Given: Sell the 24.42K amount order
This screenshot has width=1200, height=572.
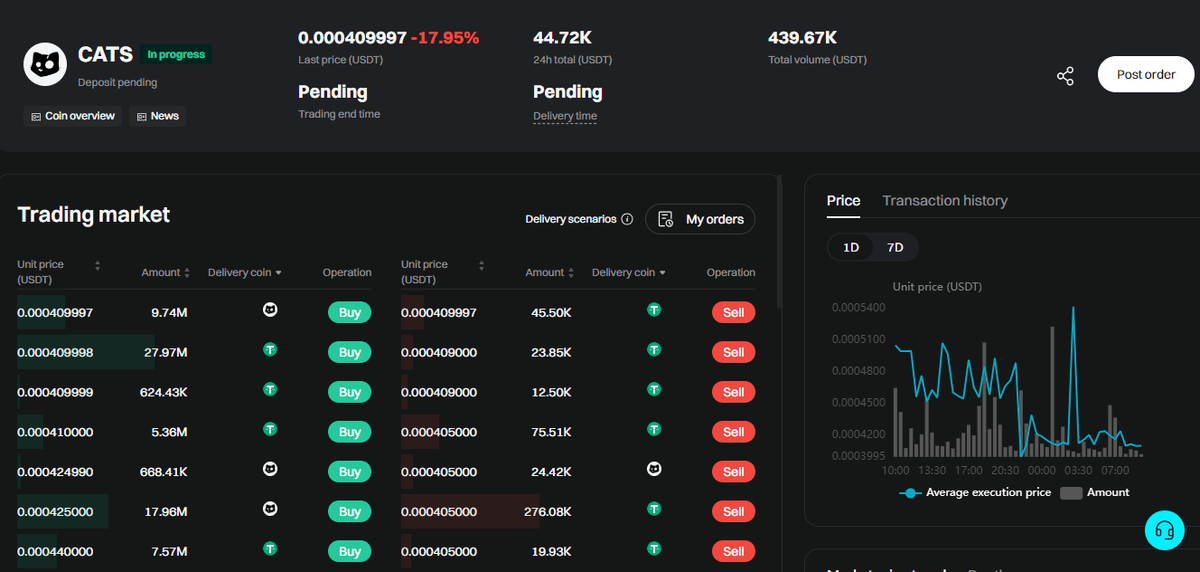Looking at the screenshot, I should (x=733, y=471).
